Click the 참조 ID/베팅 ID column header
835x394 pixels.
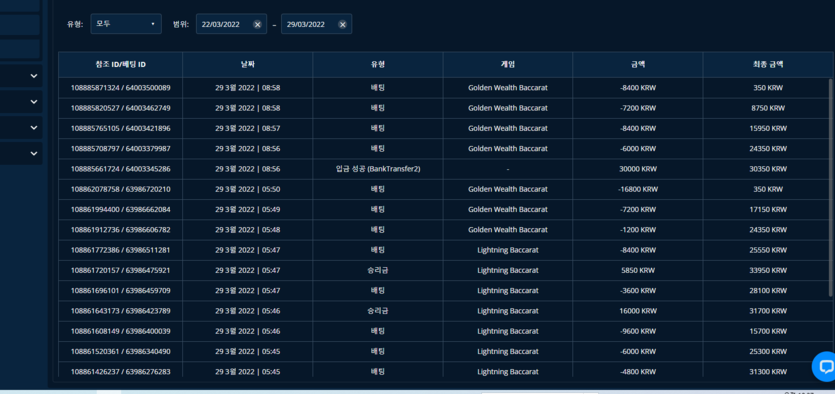pyautogui.click(x=120, y=64)
